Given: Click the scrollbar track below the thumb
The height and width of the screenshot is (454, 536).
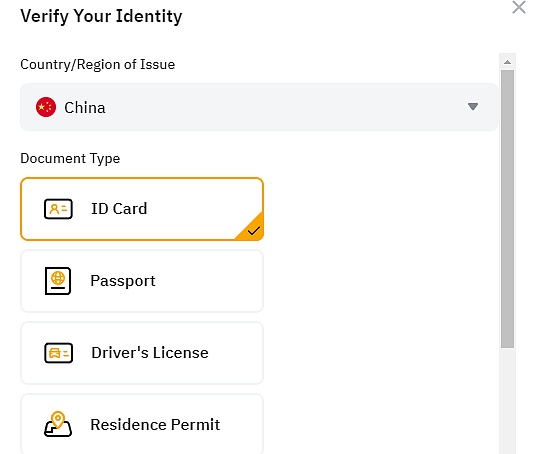Looking at the screenshot, I should pos(507,401).
